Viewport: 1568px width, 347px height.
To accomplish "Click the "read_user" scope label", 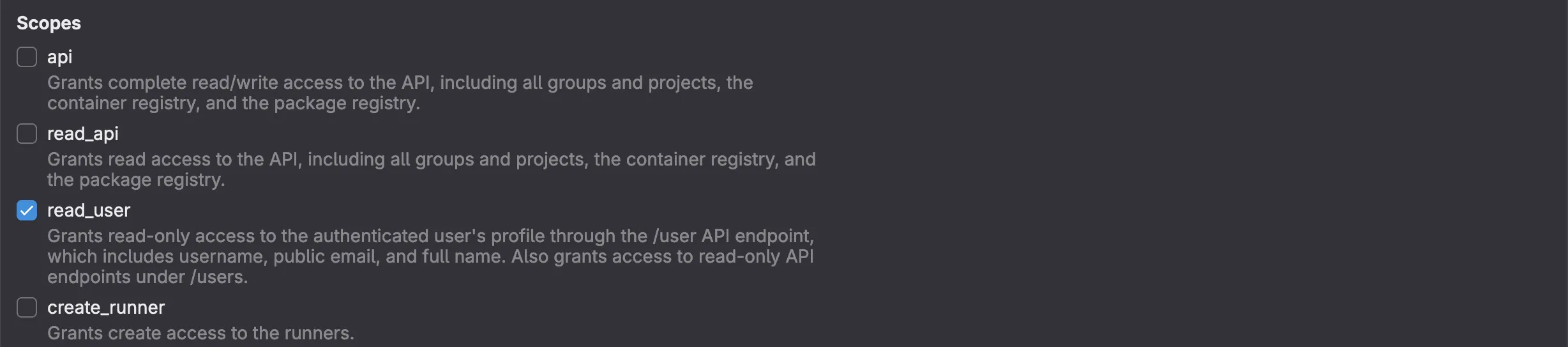I will [89, 210].
